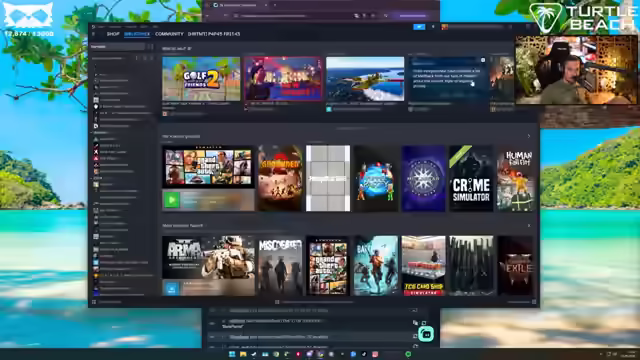Open the TCG Card Shop Simulator cover
Viewport: 640px width, 360px height.
(x=423, y=265)
